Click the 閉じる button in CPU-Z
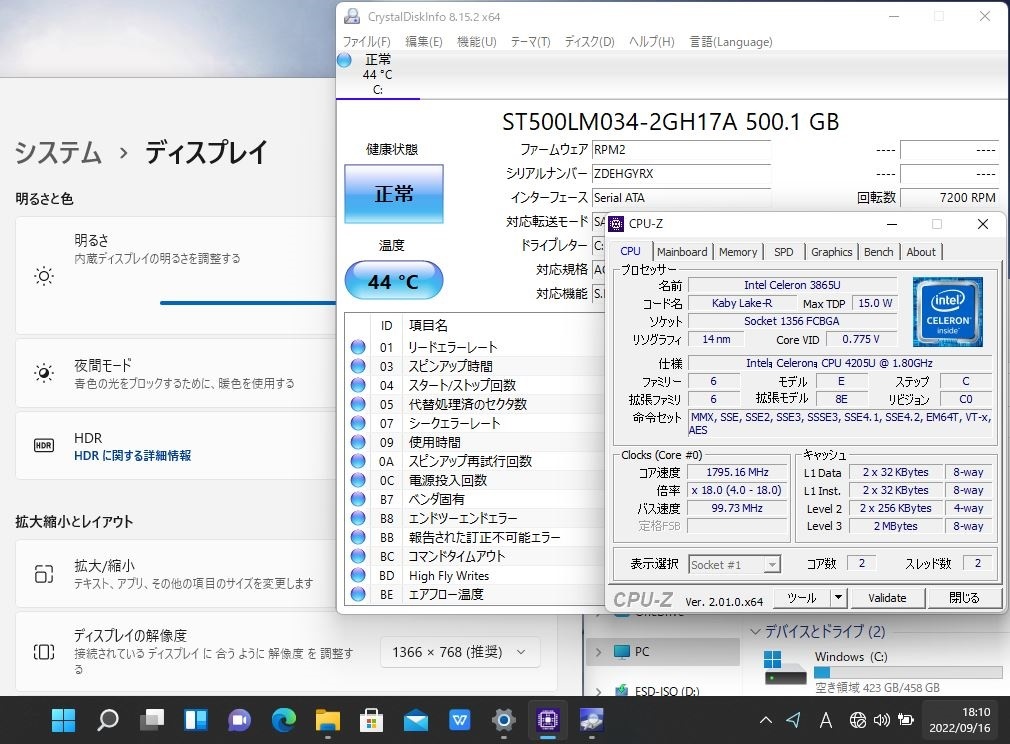The image size is (1010, 744). click(x=964, y=598)
